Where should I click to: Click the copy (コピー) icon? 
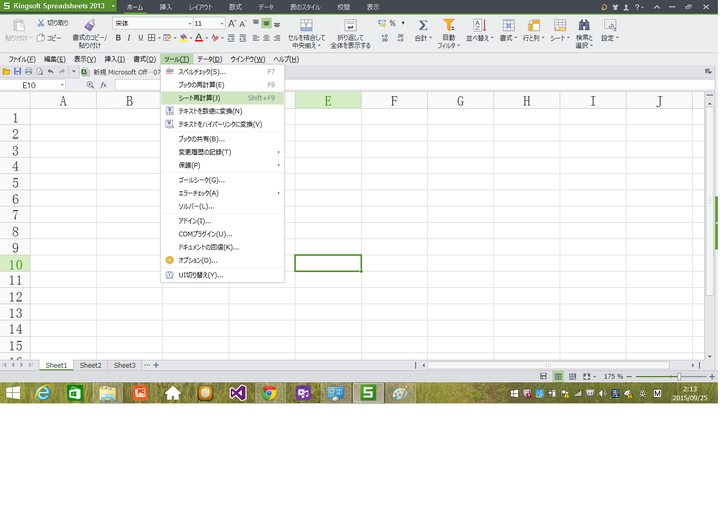41,38
